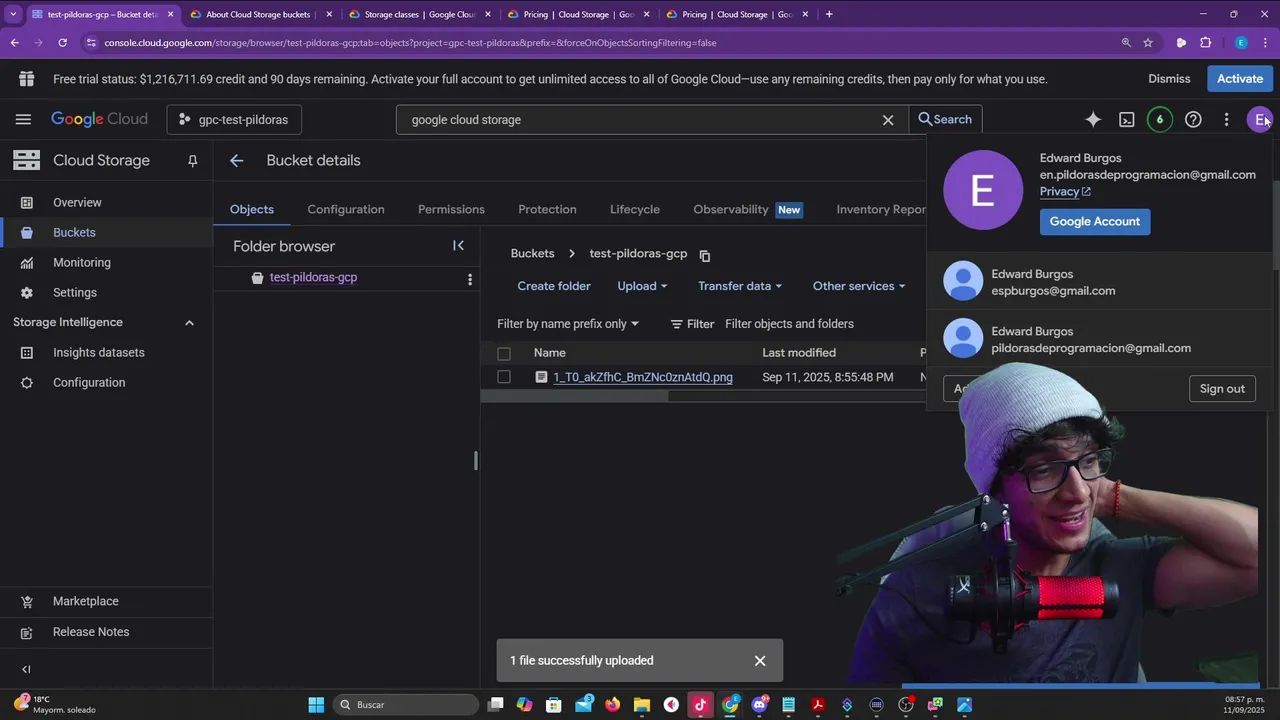Open the three-dot settings menu in header
This screenshot has width=1280, height=720.
[1226, 119]
